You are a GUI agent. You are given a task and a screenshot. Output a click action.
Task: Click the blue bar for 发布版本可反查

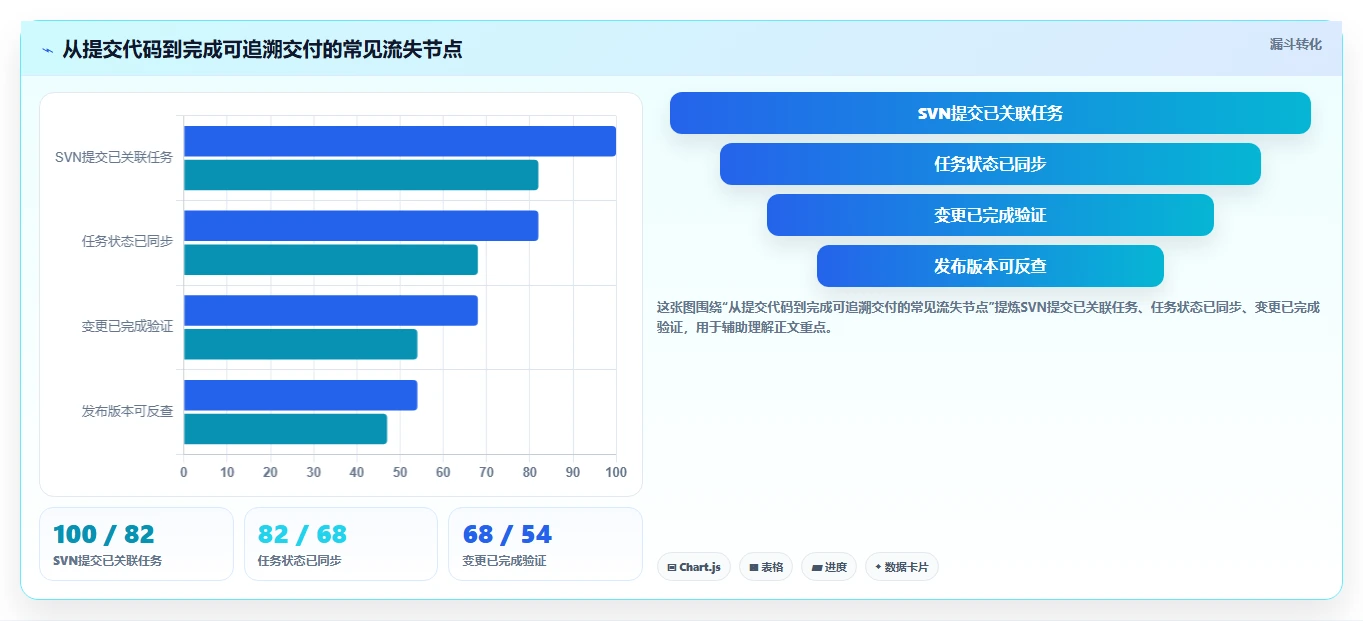click(x=300, y=395)
